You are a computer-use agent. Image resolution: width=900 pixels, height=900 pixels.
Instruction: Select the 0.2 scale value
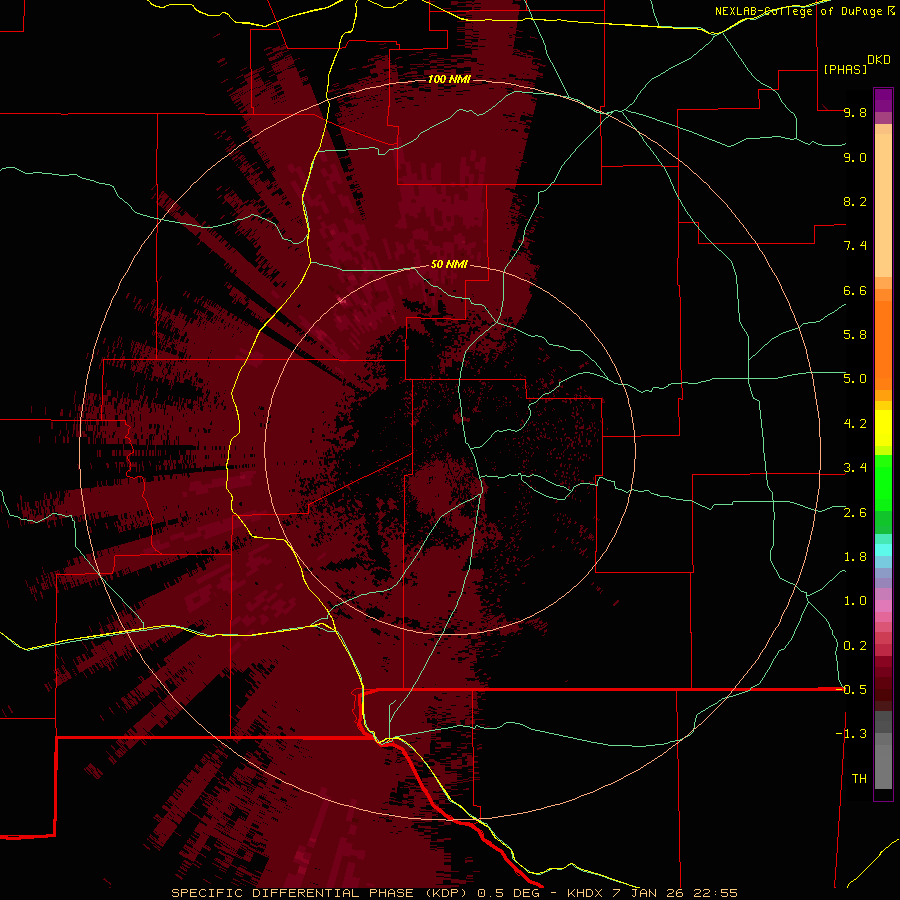pyautogui.click(x=855, y=646)
